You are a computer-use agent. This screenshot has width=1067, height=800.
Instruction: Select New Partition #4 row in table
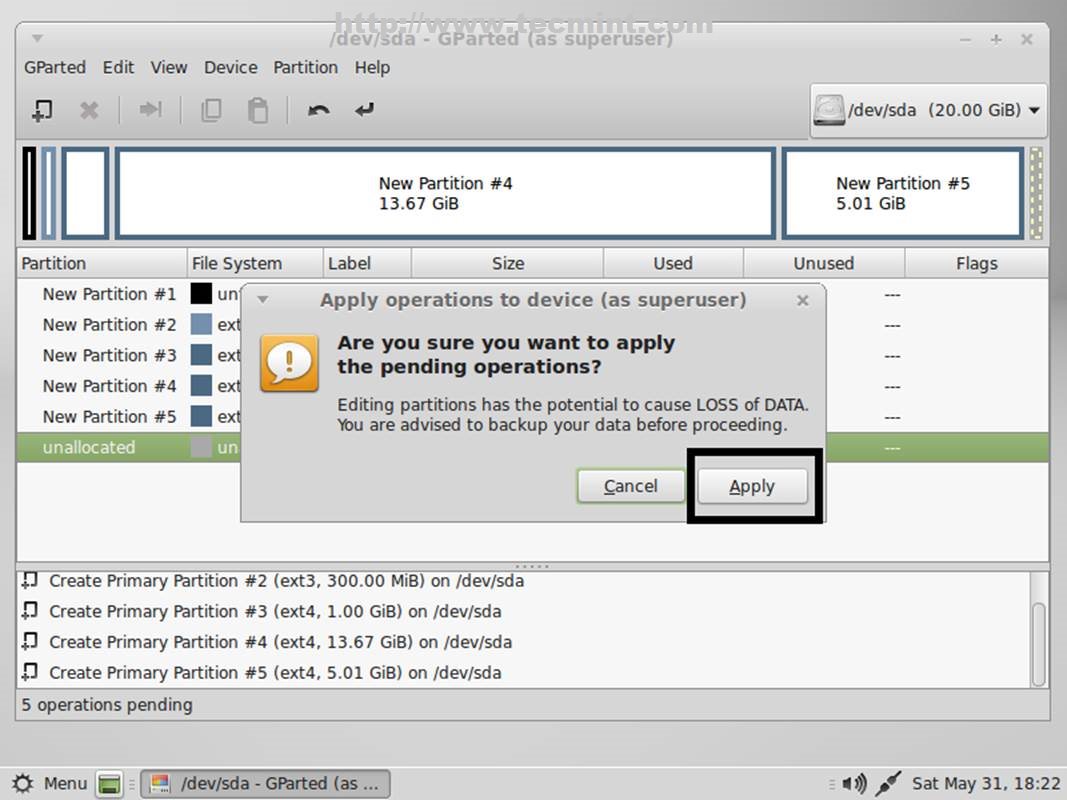(532, 386)
